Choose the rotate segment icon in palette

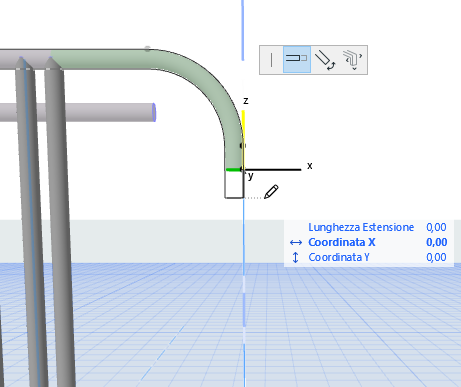325,60
